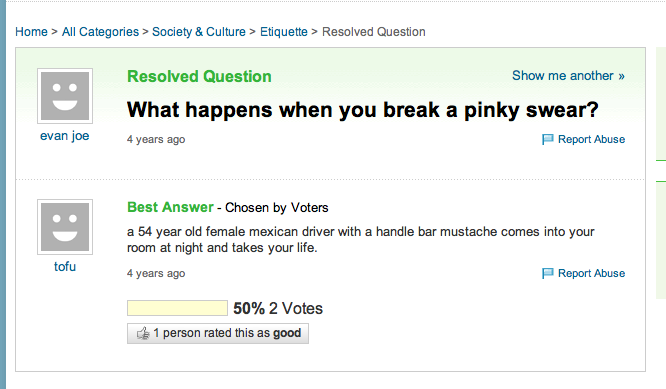Go to All Categories breadcrumb
Screen dimensions: 666x389
pos(100,32)
